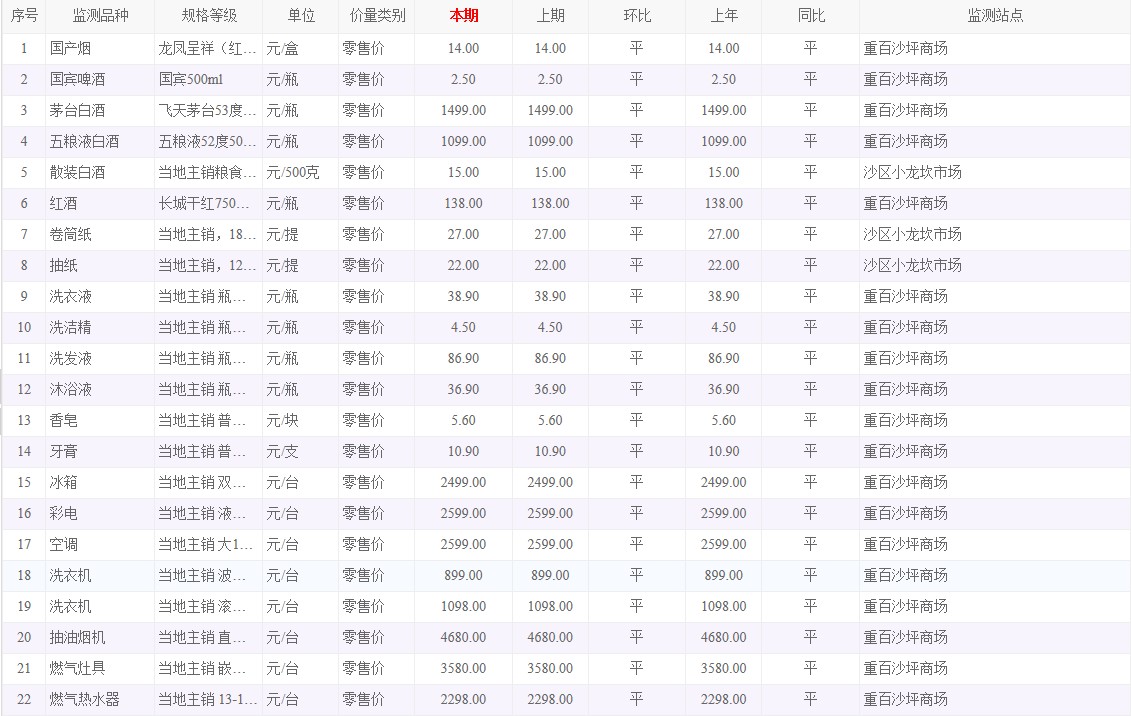The height and width of the screenshot is (716, 1131).
Task: Click the 监测品种 column header
Action: pyautogui.click(x=100, y=16)
